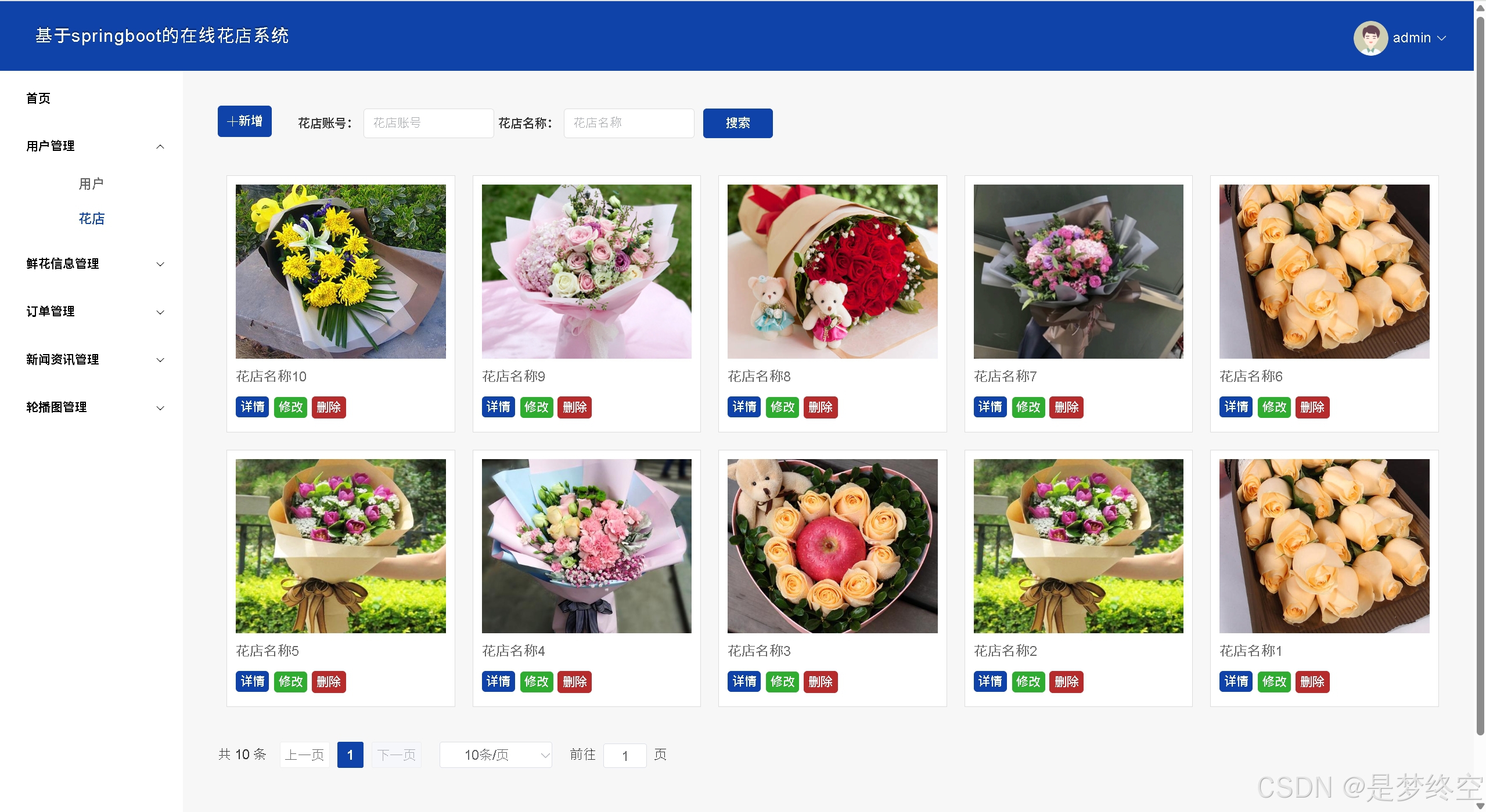Click the 搜索 search button
The height and width of the screenshot is (812, 1486).
coord(737,123)
